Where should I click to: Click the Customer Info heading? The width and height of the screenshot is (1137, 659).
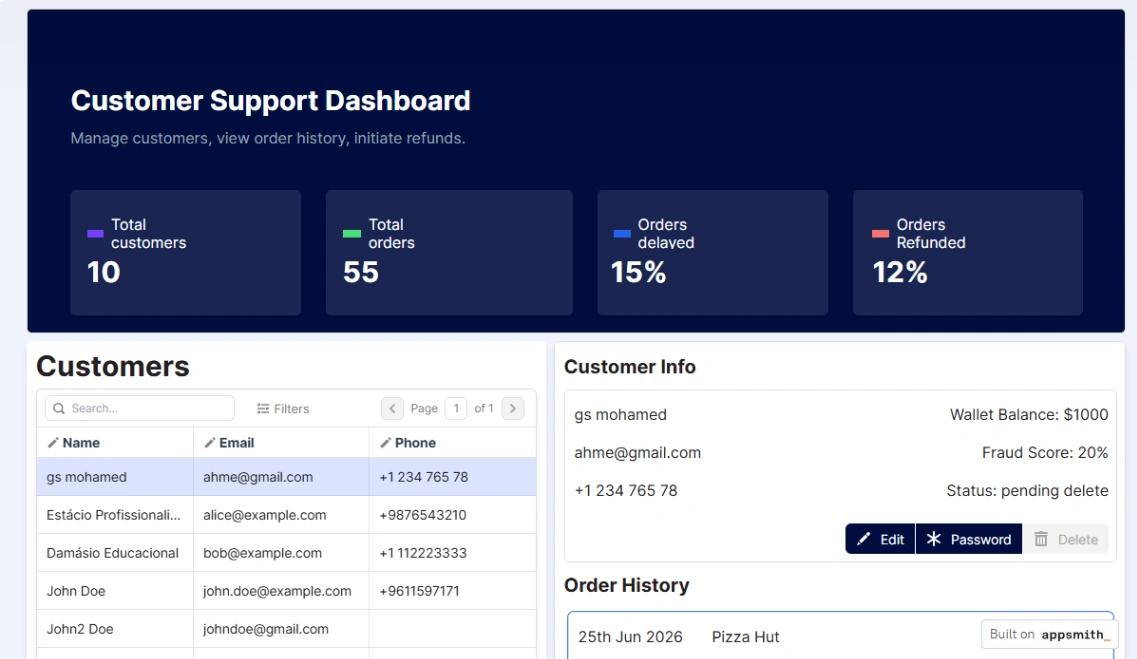tap(629, 367)
